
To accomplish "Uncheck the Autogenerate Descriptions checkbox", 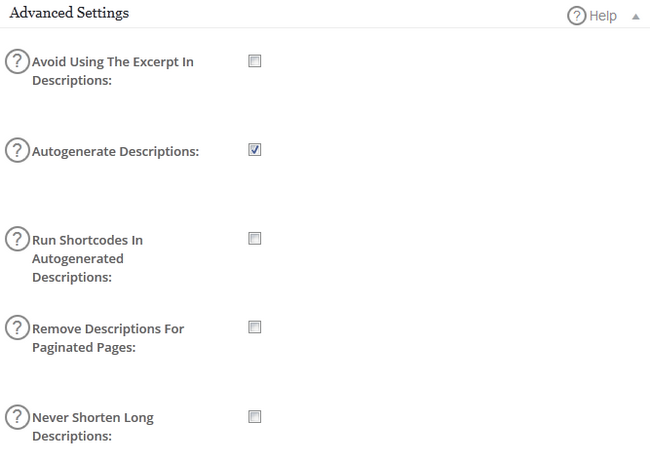I will (x=254, y=150).
